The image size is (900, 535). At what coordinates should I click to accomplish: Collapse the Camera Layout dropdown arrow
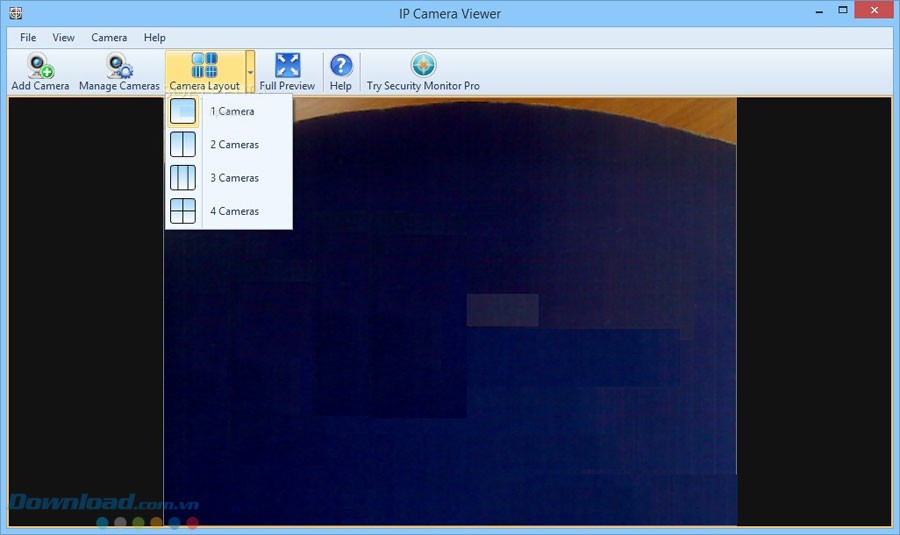pos(250,72)
